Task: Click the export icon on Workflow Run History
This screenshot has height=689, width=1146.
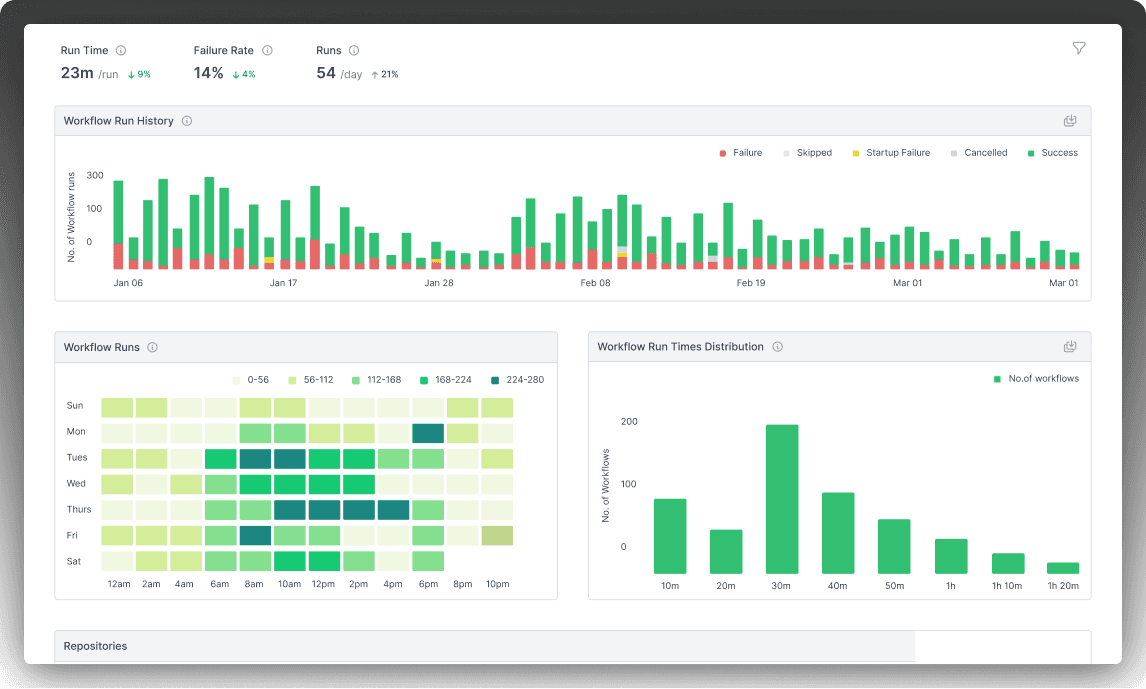Action: click(x=1070, y=120)
